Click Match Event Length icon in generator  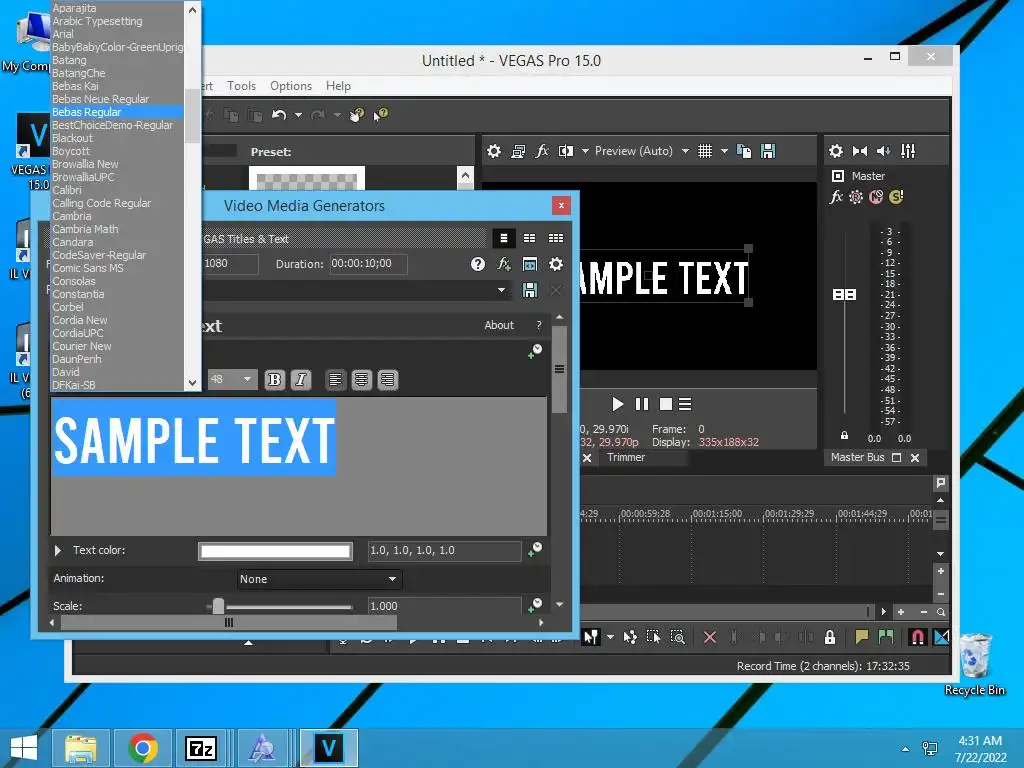pyautogui.click(x=530, y=264)
